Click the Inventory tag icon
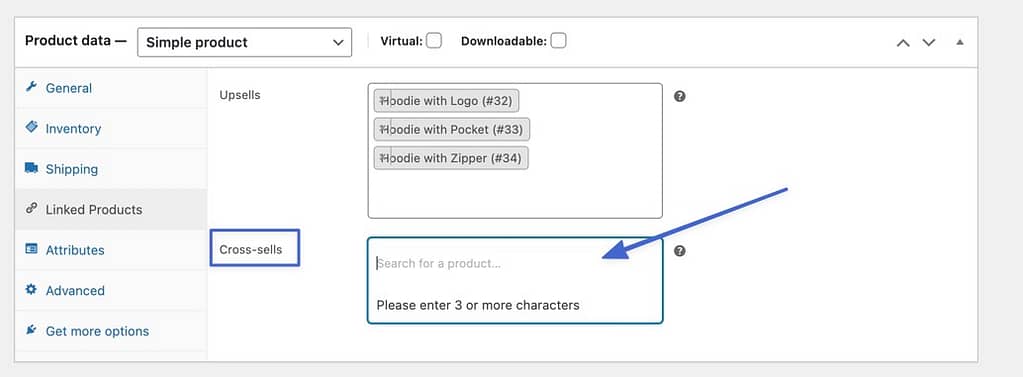Image resolution: width=1023 pixels, height=377 pixels. [x=31, y=127]
